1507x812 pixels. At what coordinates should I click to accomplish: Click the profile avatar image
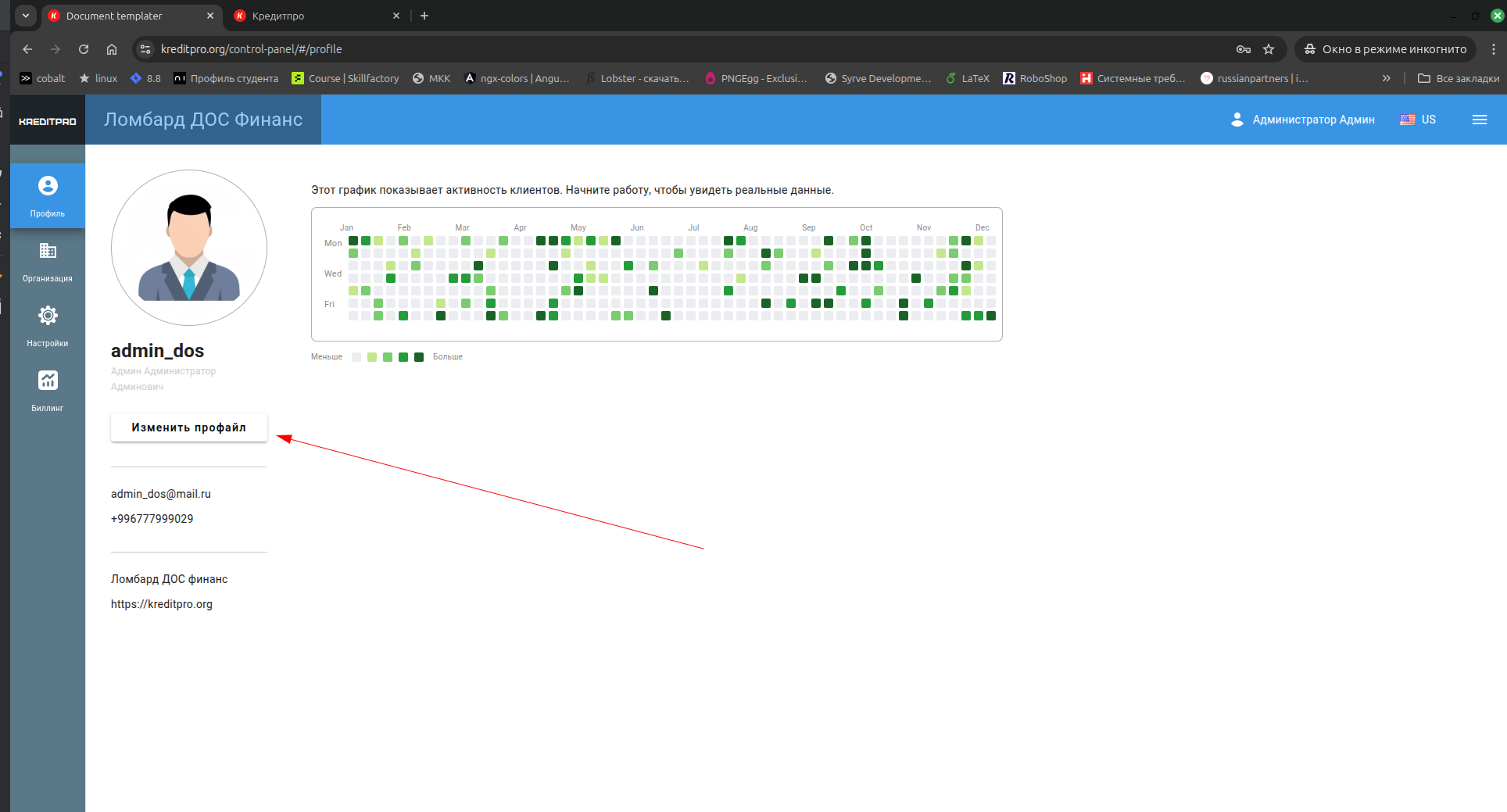189,248
